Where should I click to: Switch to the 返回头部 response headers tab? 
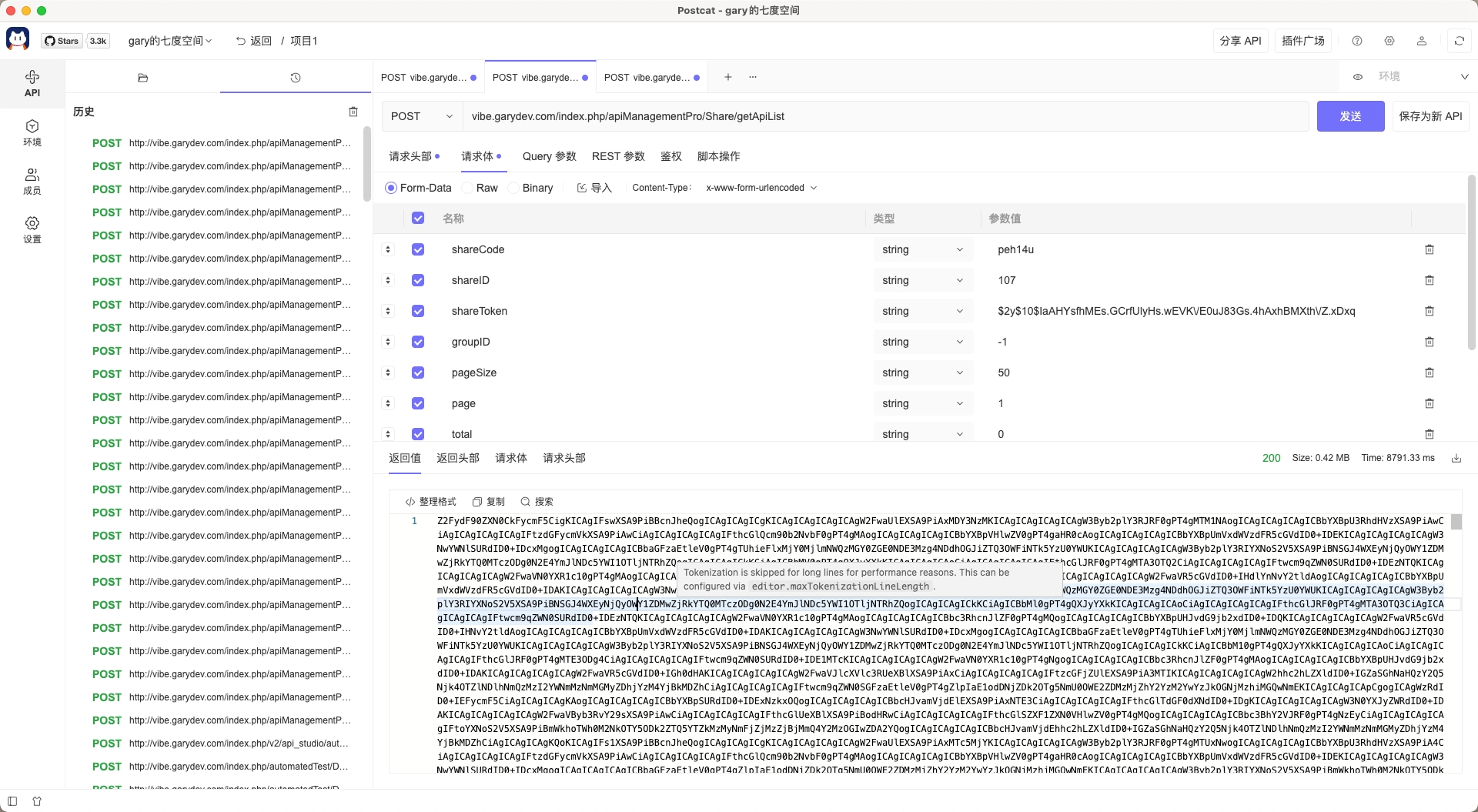pos(458,458)
